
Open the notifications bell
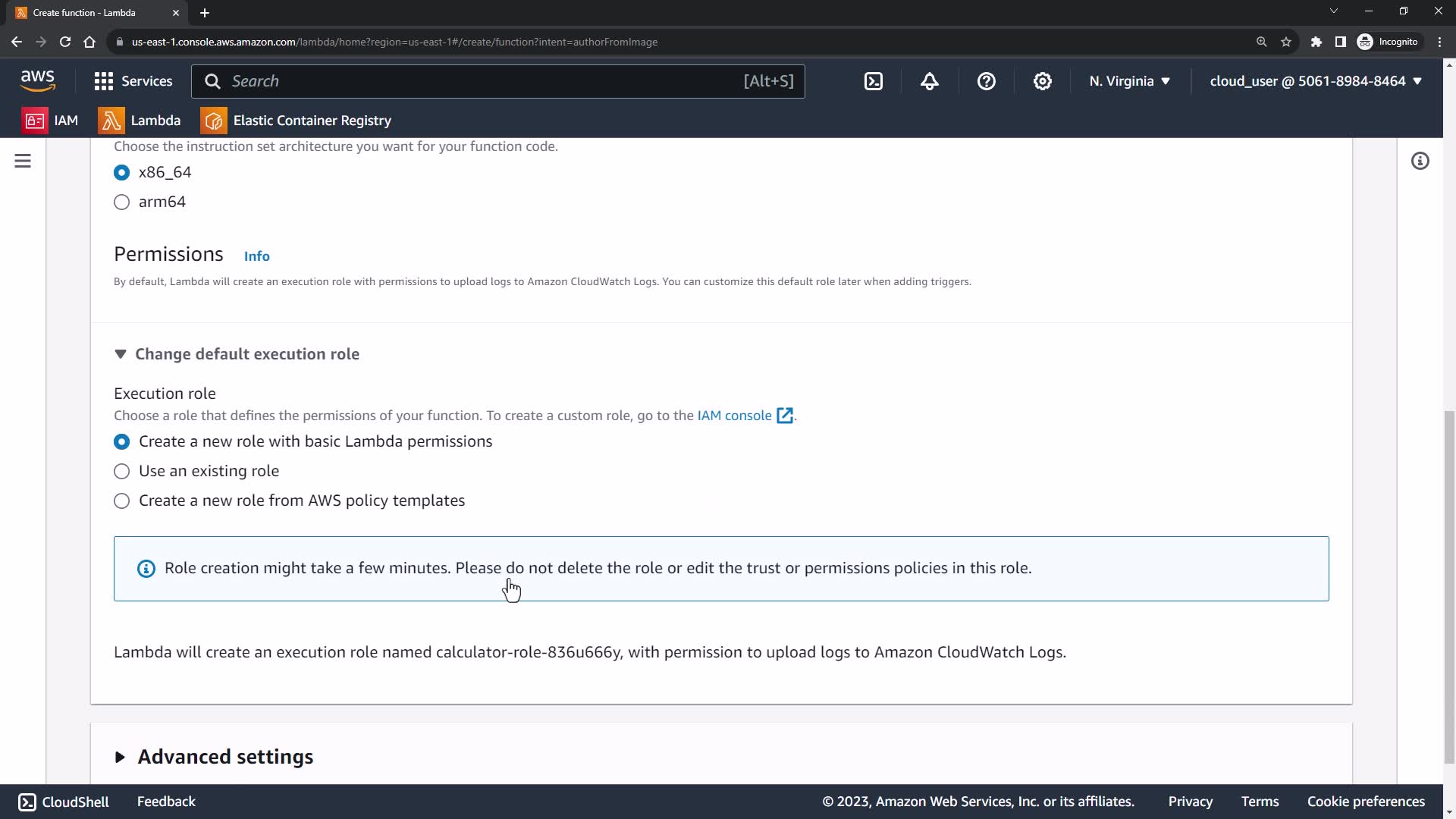(930, 81)
